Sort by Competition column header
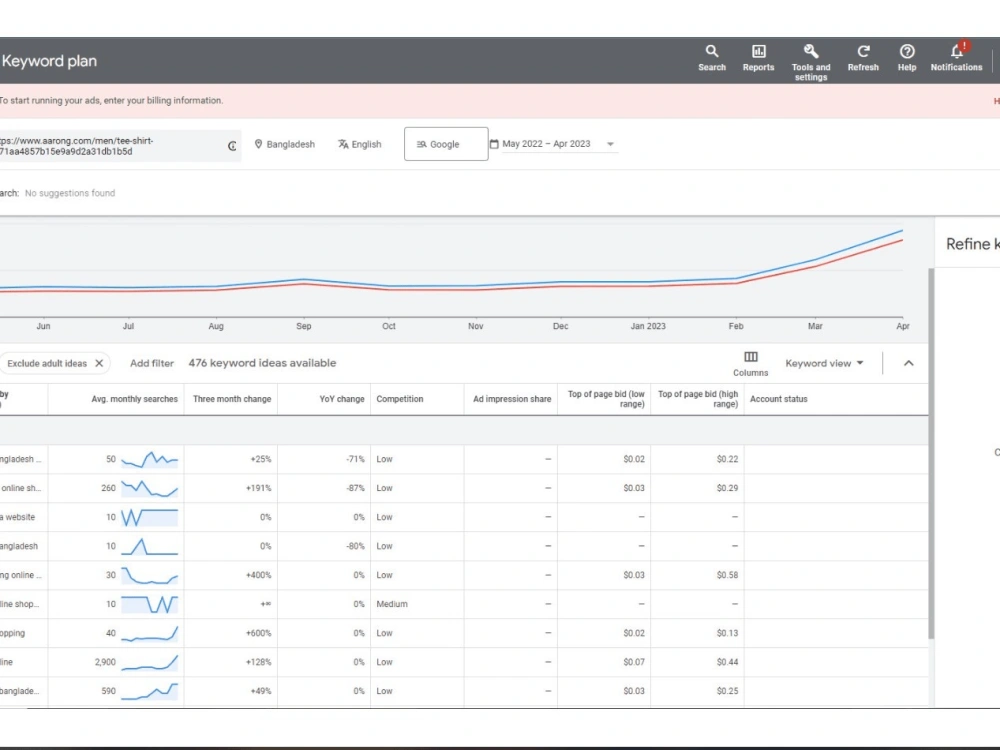Viewport: 1000px width, 750px height. tap(400, 399)
